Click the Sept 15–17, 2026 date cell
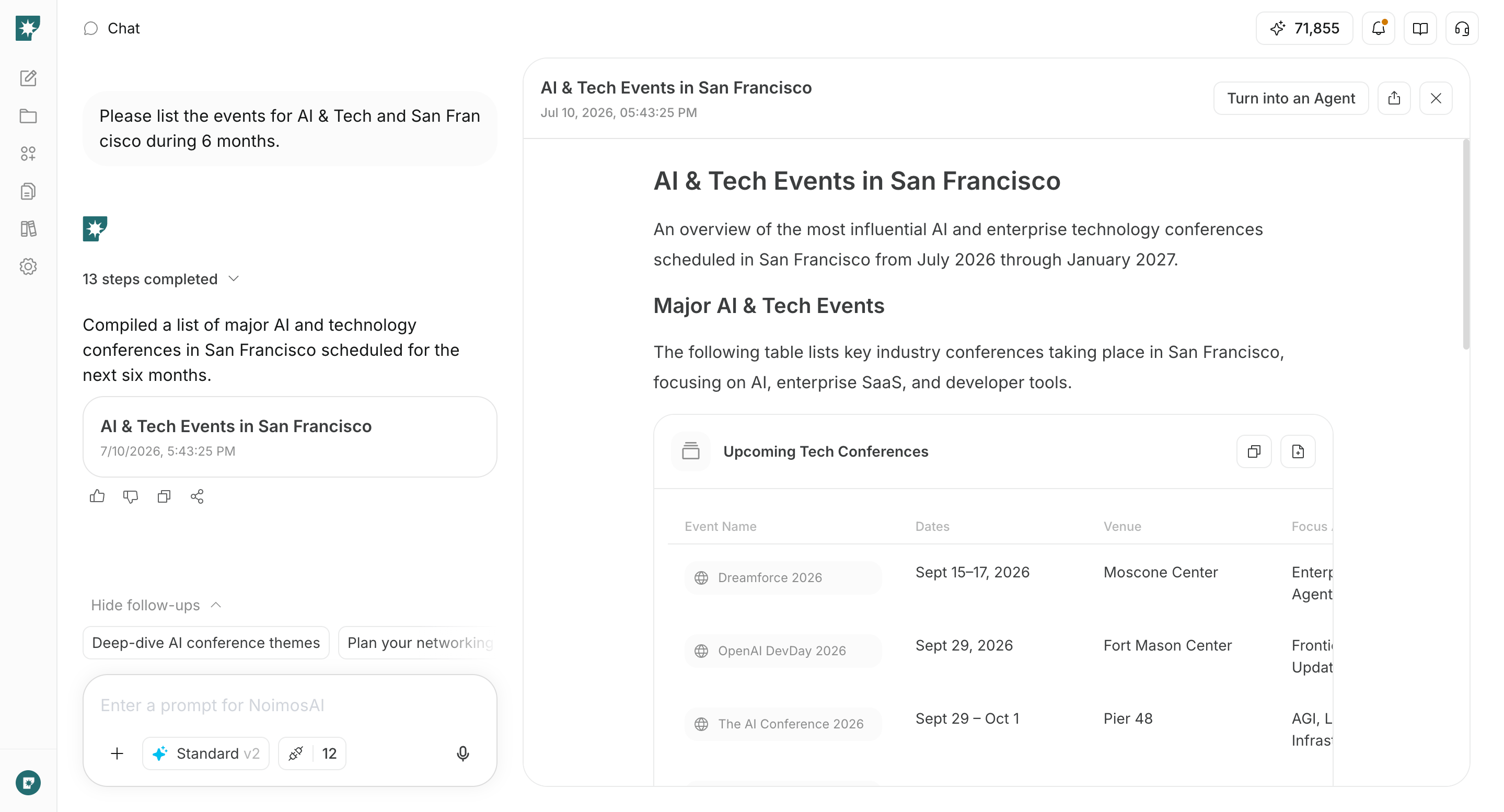The image size is (1504, 812). coord(972,572)
